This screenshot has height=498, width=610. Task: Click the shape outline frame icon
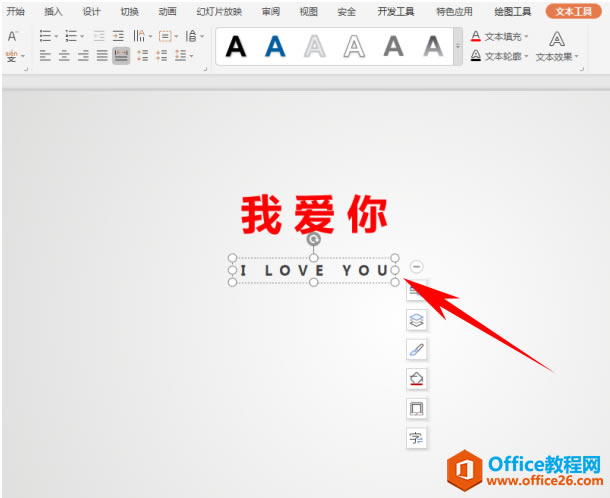(416, 409)
